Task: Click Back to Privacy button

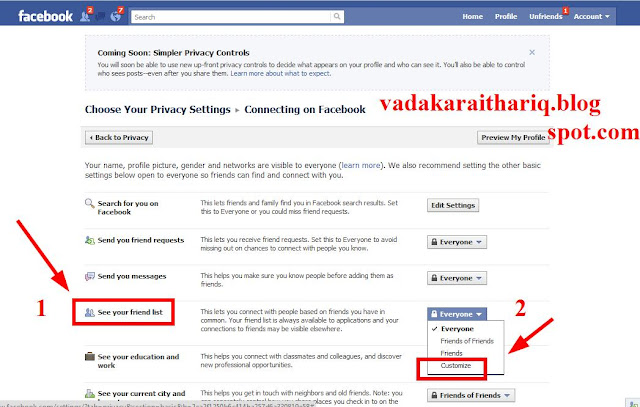Action: [119, 138]
